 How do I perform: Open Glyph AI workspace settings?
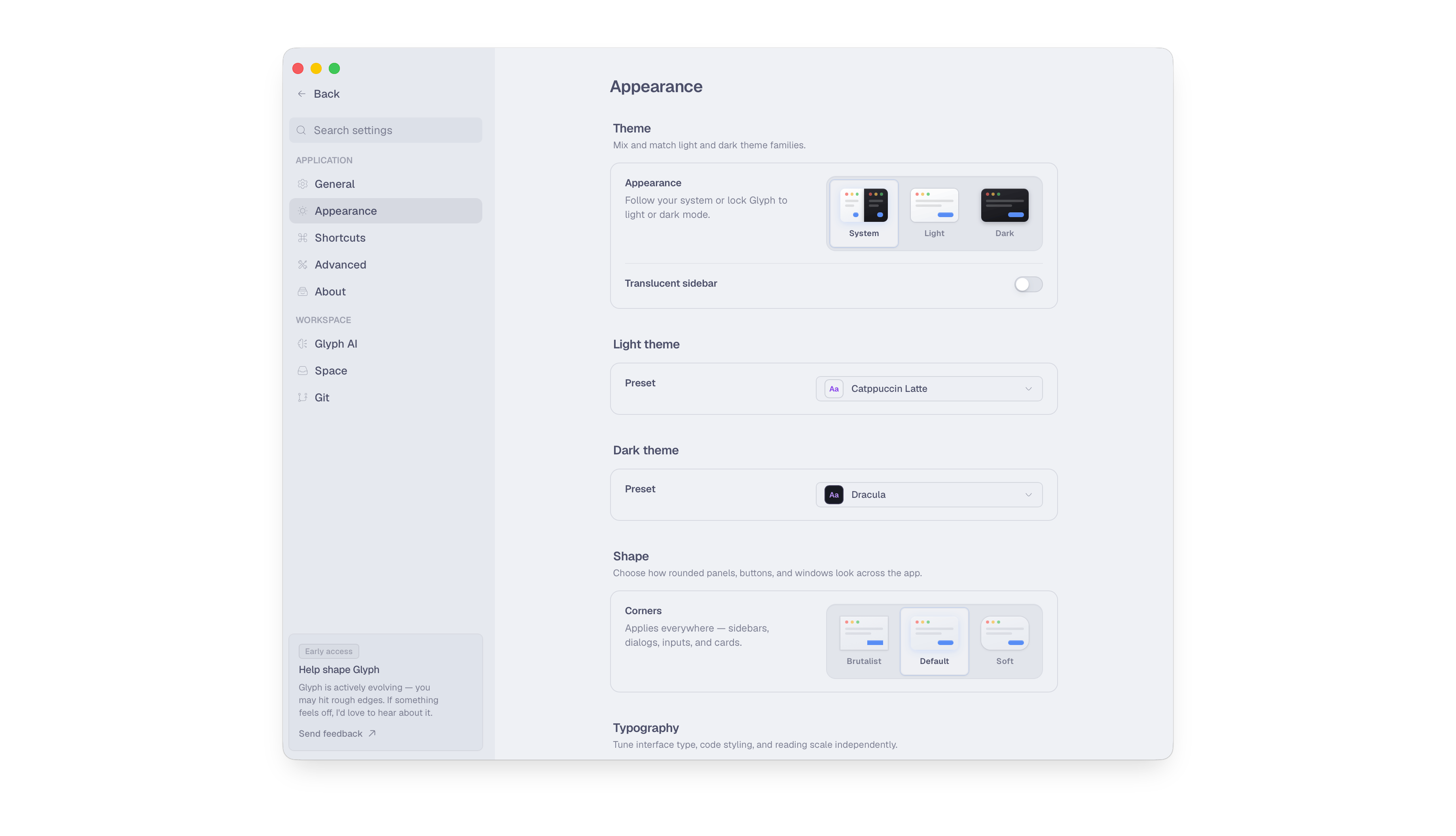(385, 344)
